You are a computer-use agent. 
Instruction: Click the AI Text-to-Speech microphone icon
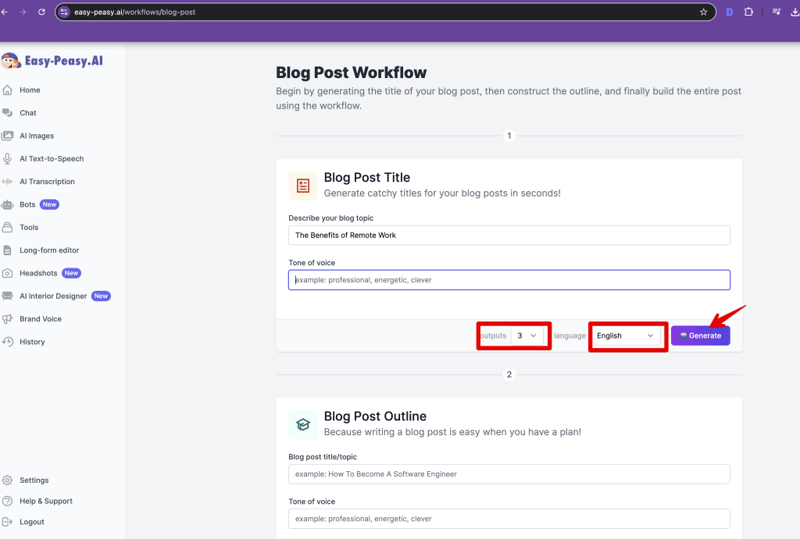click(8, 159)
